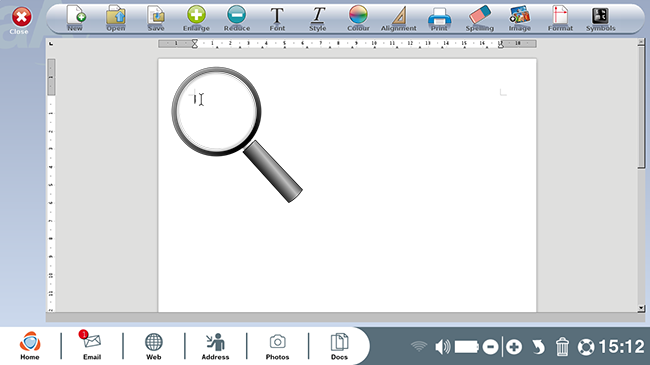Open the Font options
The height and width of the screenshot is (365, 650).
click(277, 19)
